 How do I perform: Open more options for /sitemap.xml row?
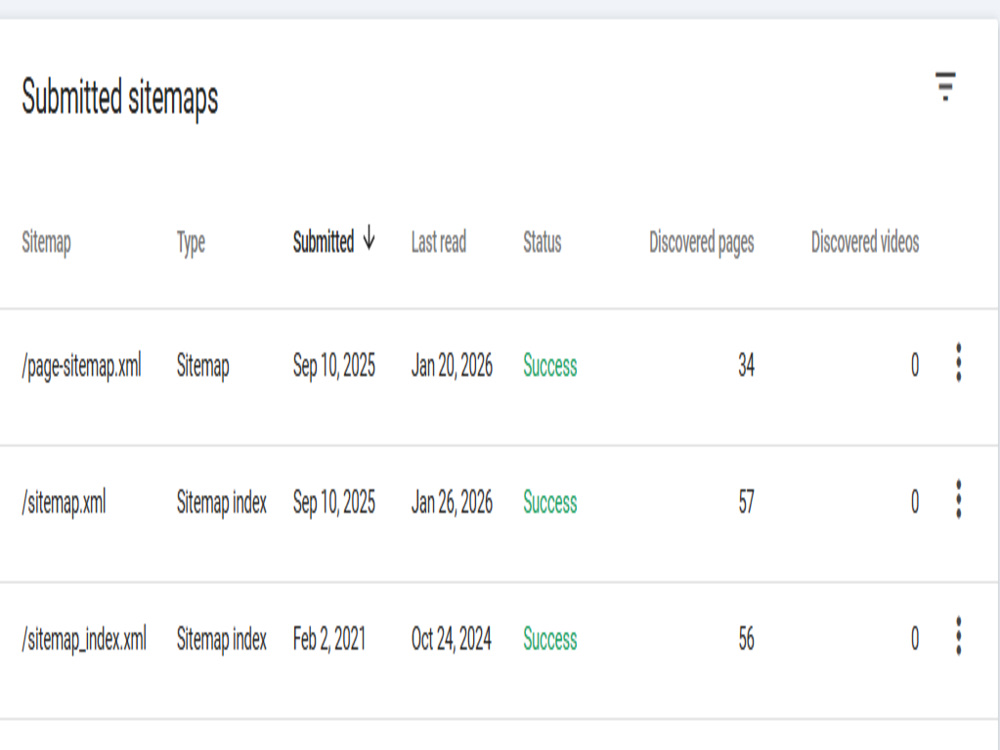pyautogui.click(x=959, y=499)
